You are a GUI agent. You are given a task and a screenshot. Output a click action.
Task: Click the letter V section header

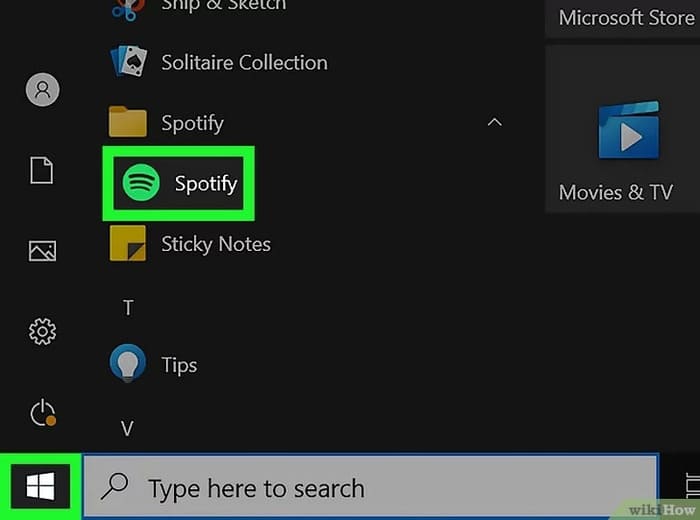click(128, 428)
